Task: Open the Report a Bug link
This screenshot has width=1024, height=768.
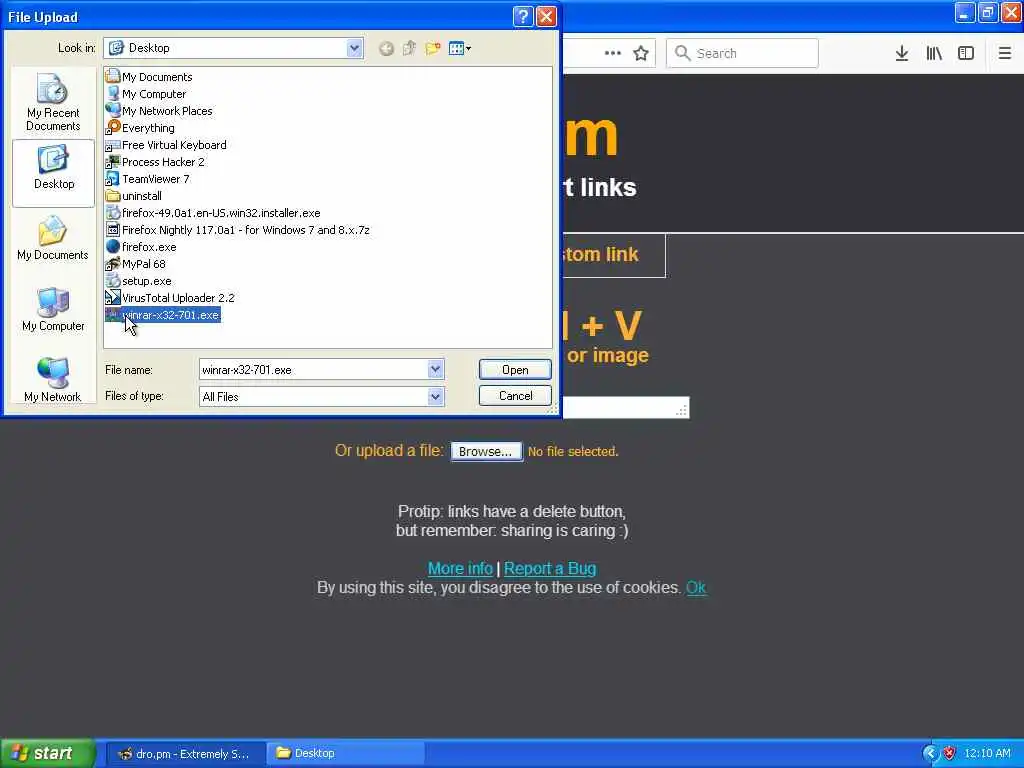Action: (x=550, y=568)
